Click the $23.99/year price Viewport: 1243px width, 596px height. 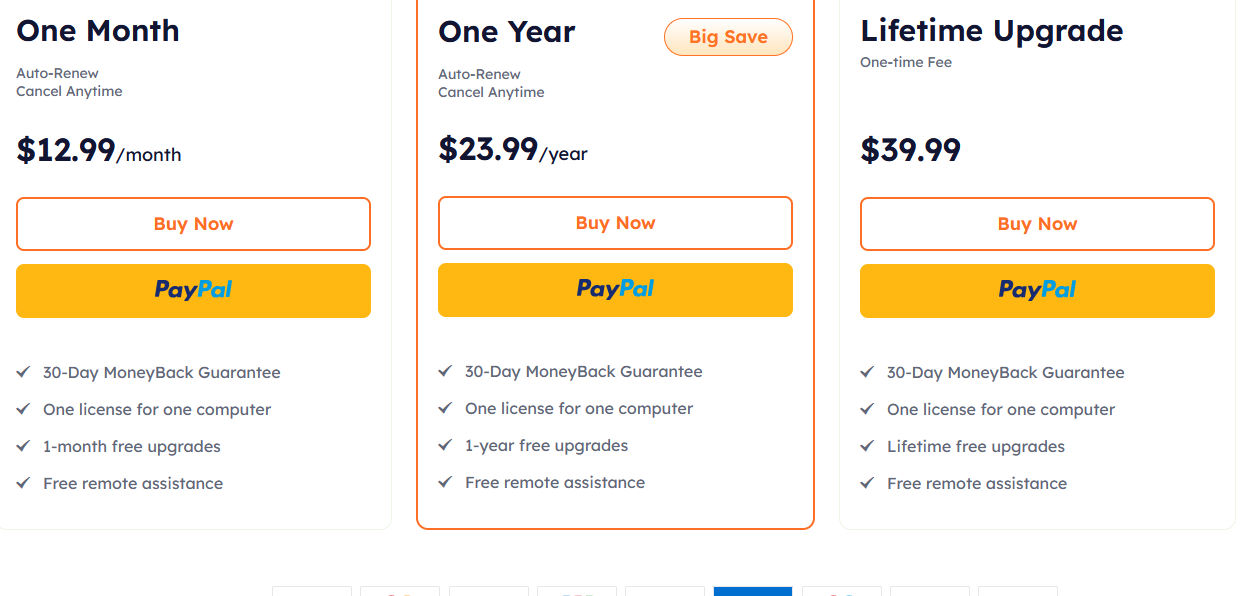click(x=512, y=150)
